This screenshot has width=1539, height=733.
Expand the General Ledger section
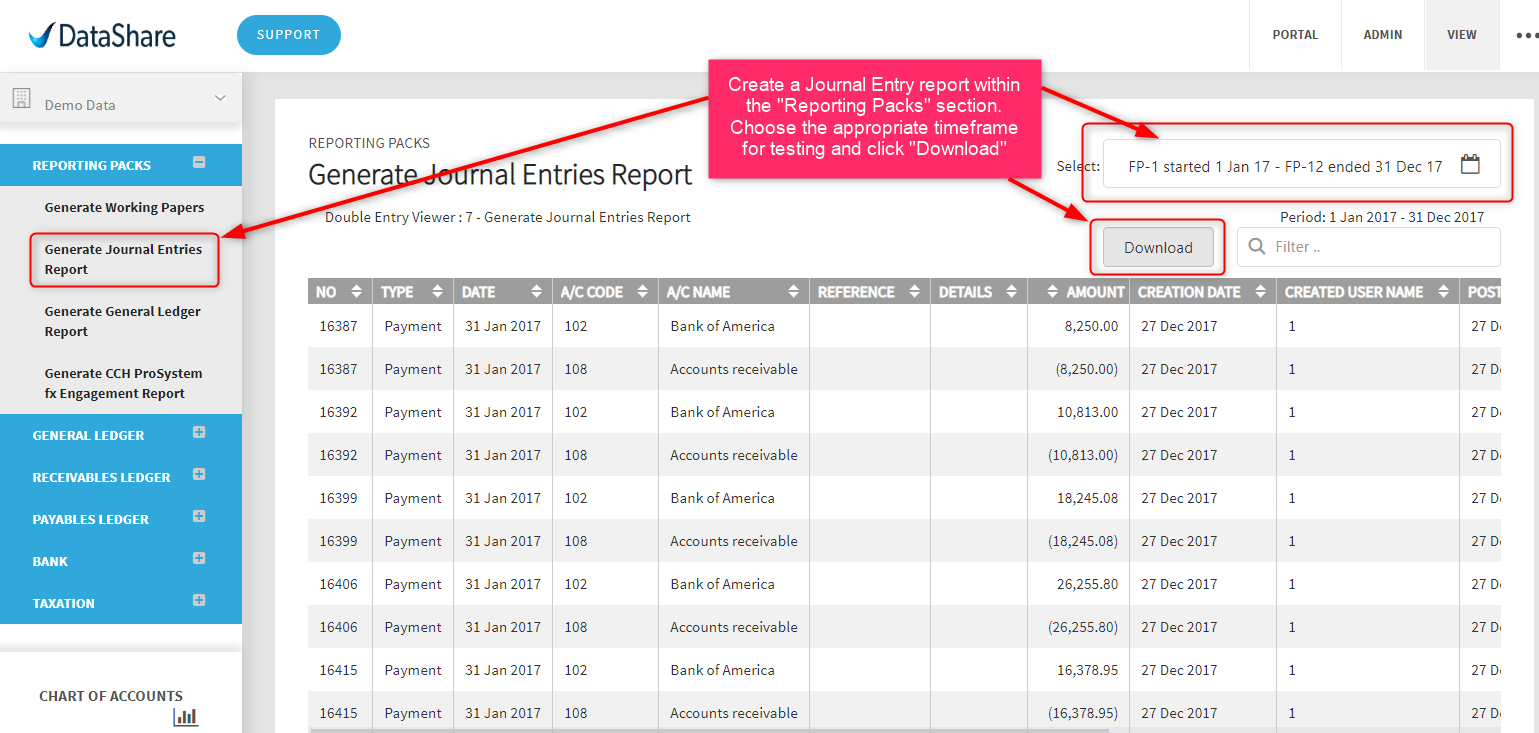click(x=199, y=433)
